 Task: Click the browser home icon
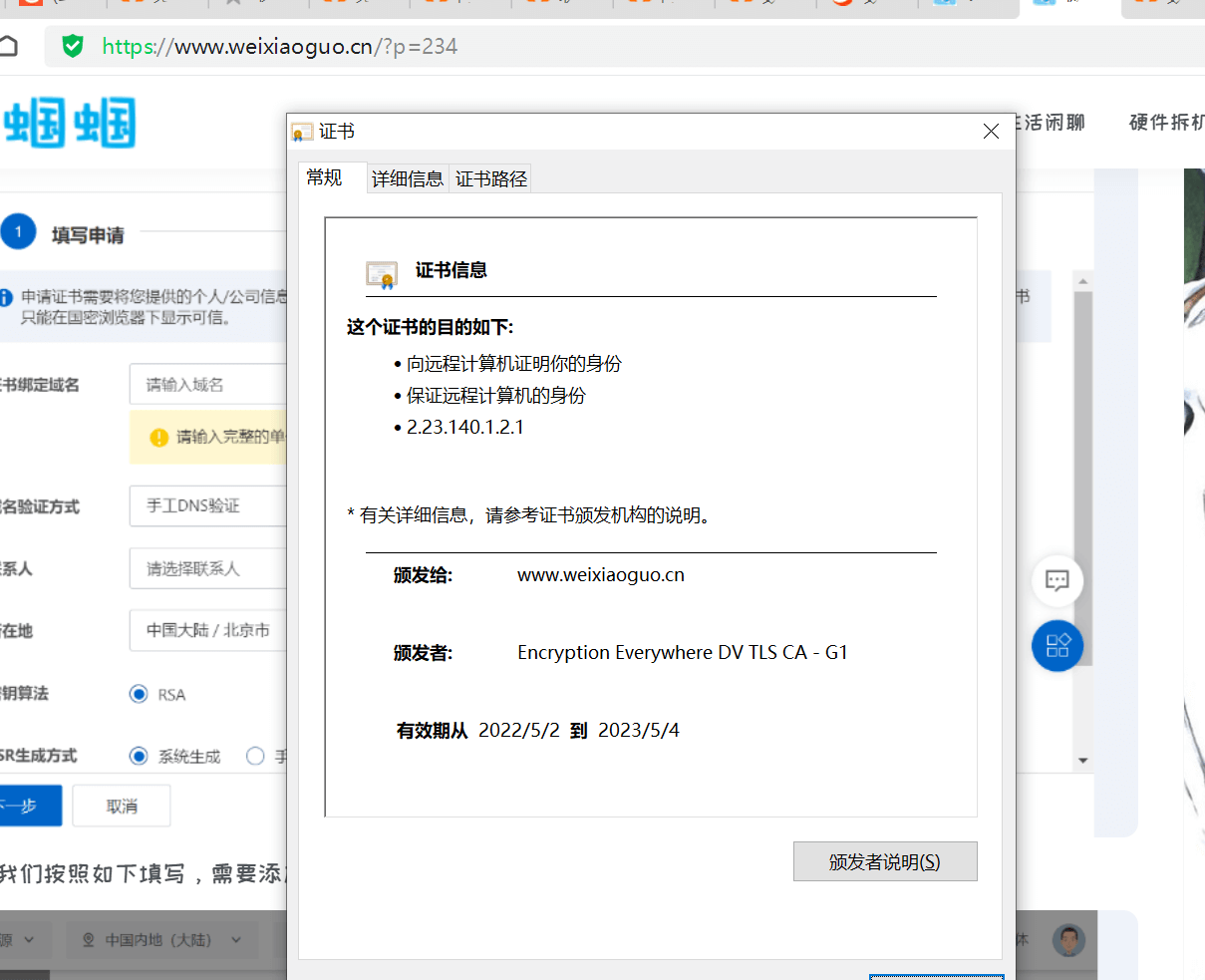coord(8,46)
